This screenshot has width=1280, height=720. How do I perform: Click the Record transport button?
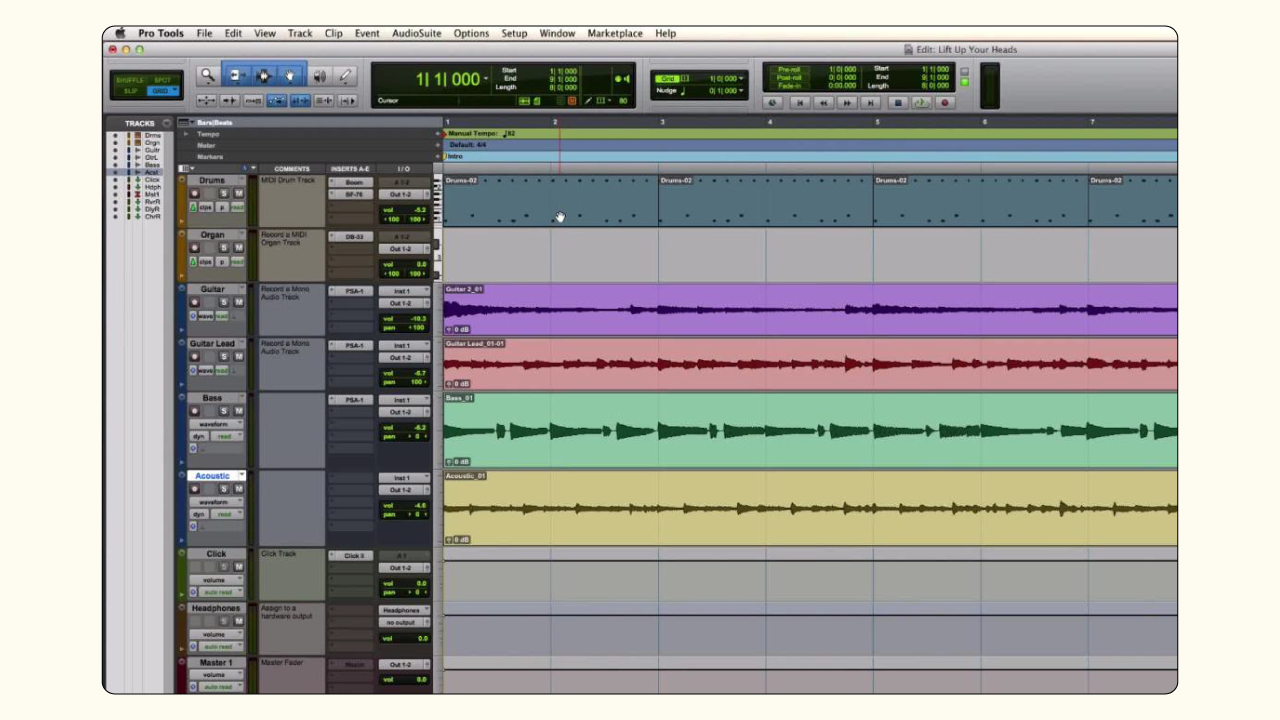(x=945, y=102)
